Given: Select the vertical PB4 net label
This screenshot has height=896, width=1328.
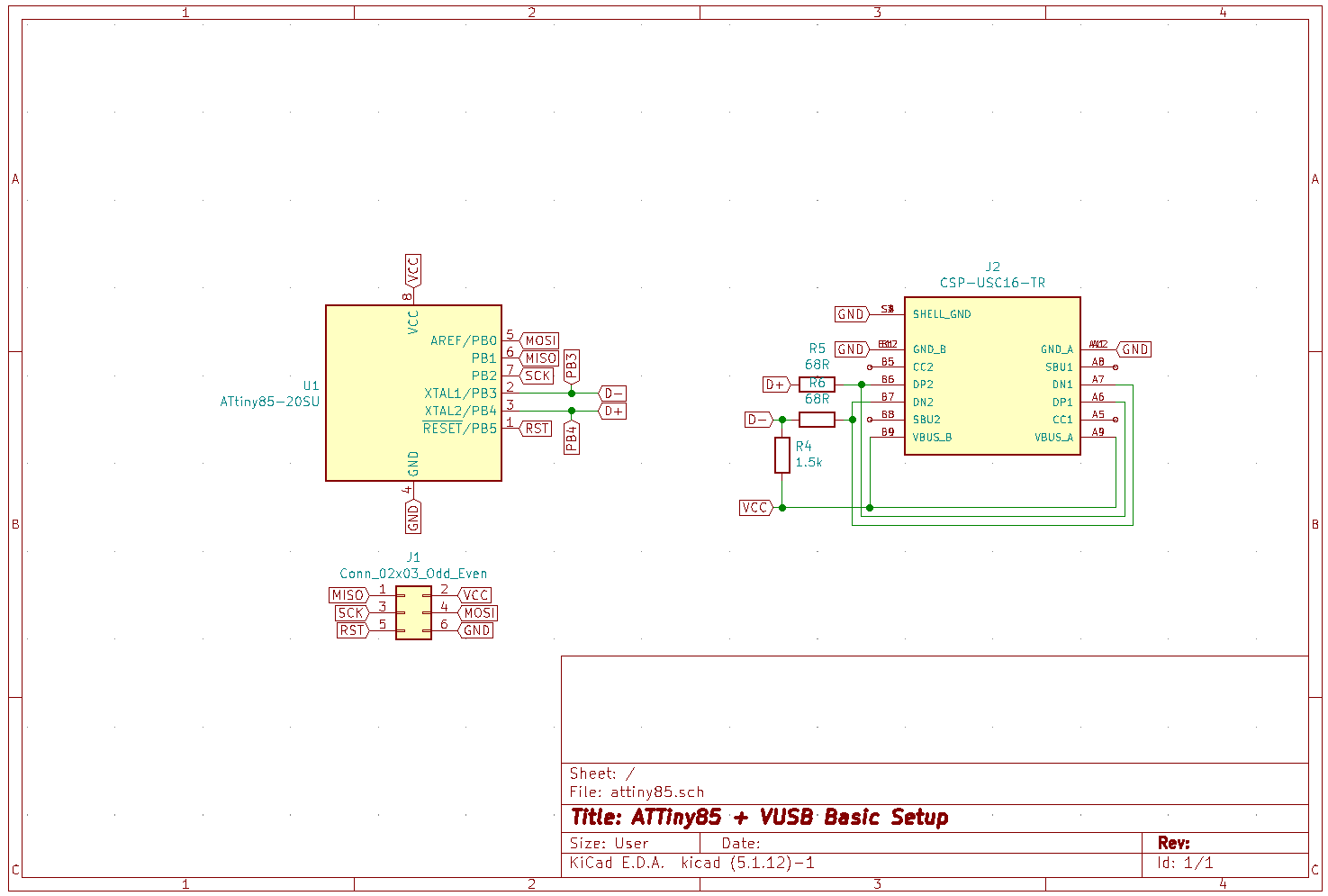Looking at the screenshot, I should tap(572, 438).
